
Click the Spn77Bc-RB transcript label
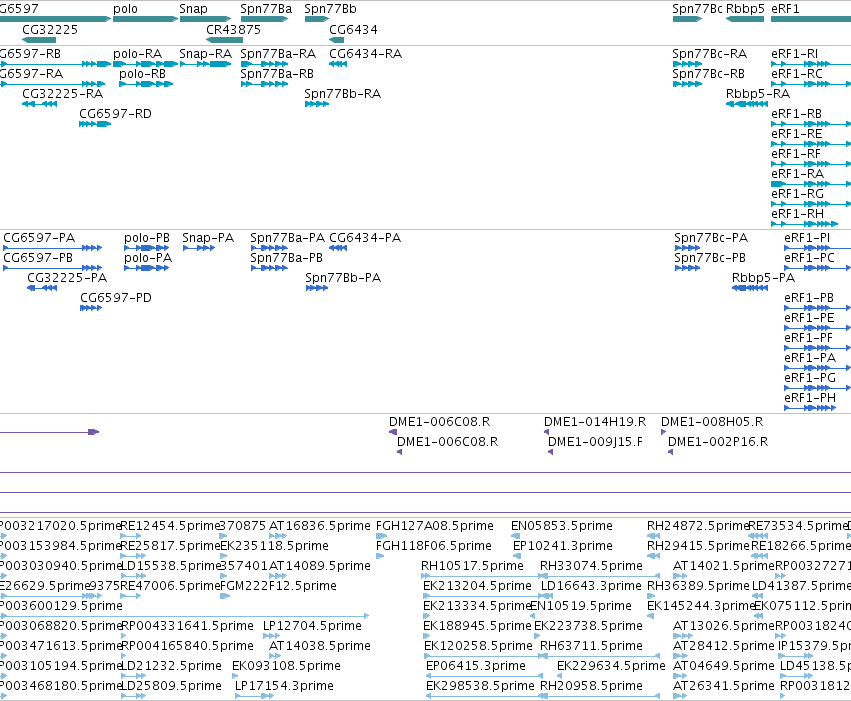click(708, 74)
